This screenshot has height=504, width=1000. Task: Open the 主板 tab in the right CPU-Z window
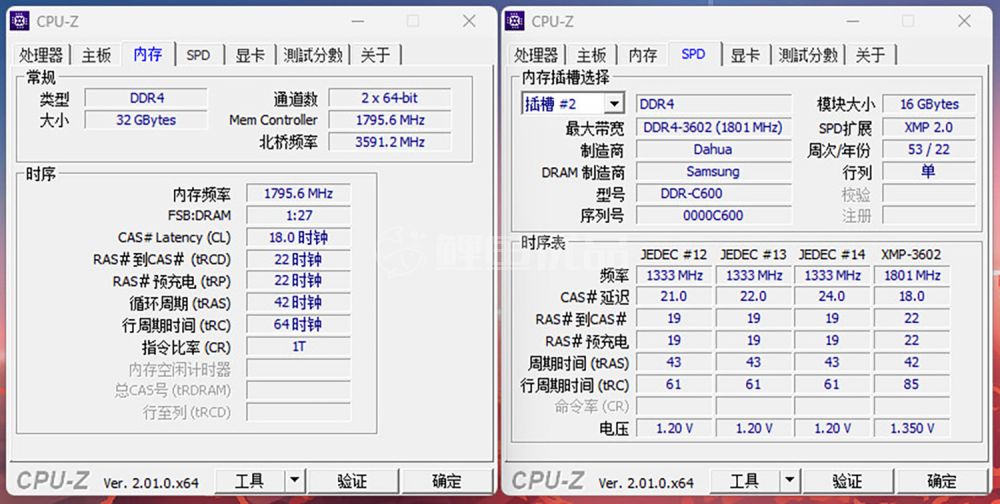tap(591, 55)
